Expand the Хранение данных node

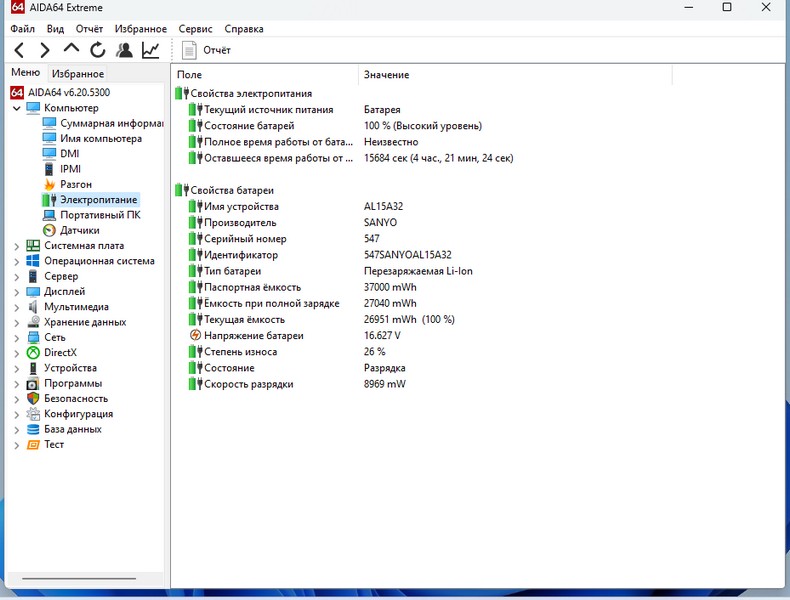(17, 322)
